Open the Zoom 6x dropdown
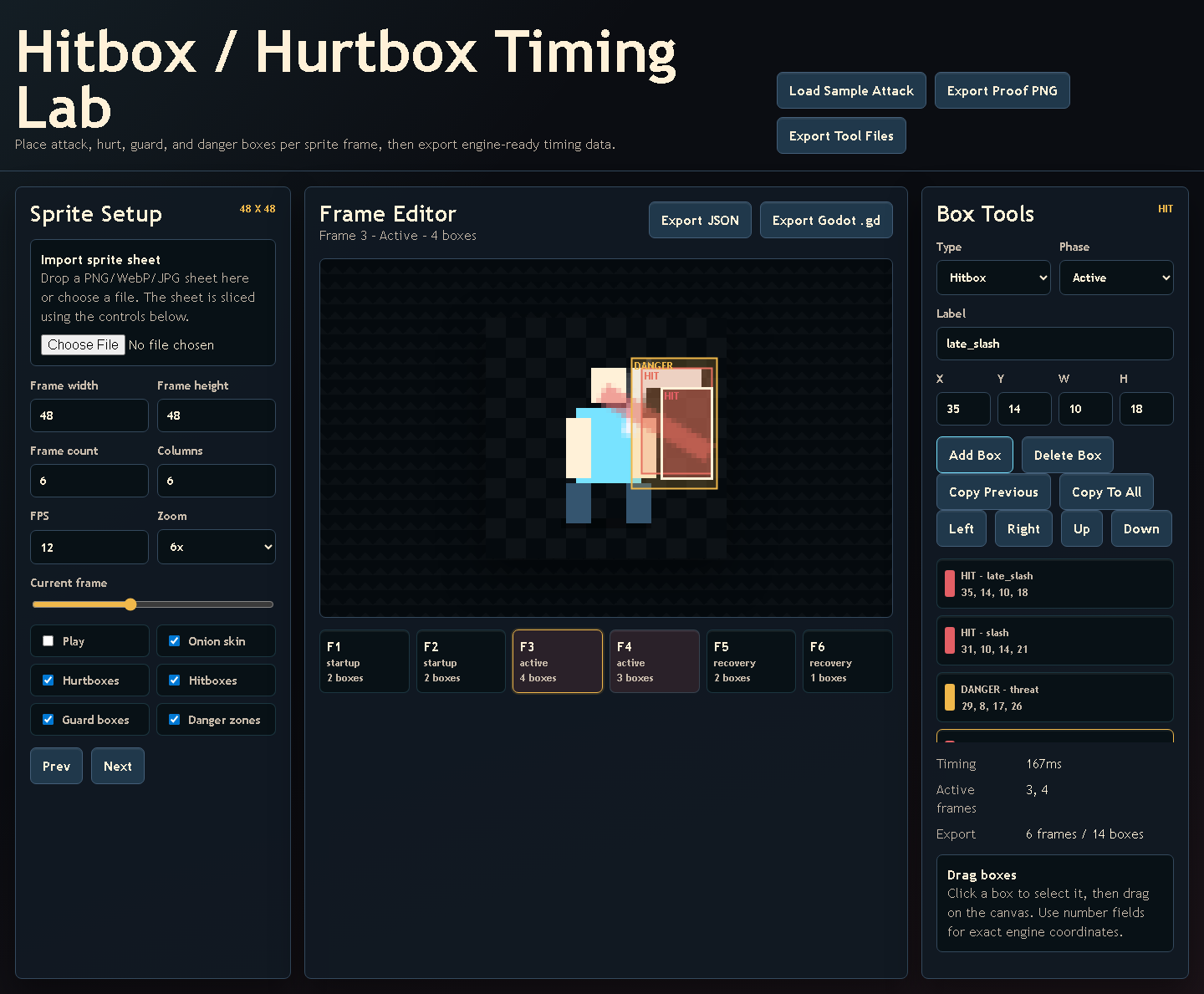This screenshot has width=1204, height=994. coord(217,547)
